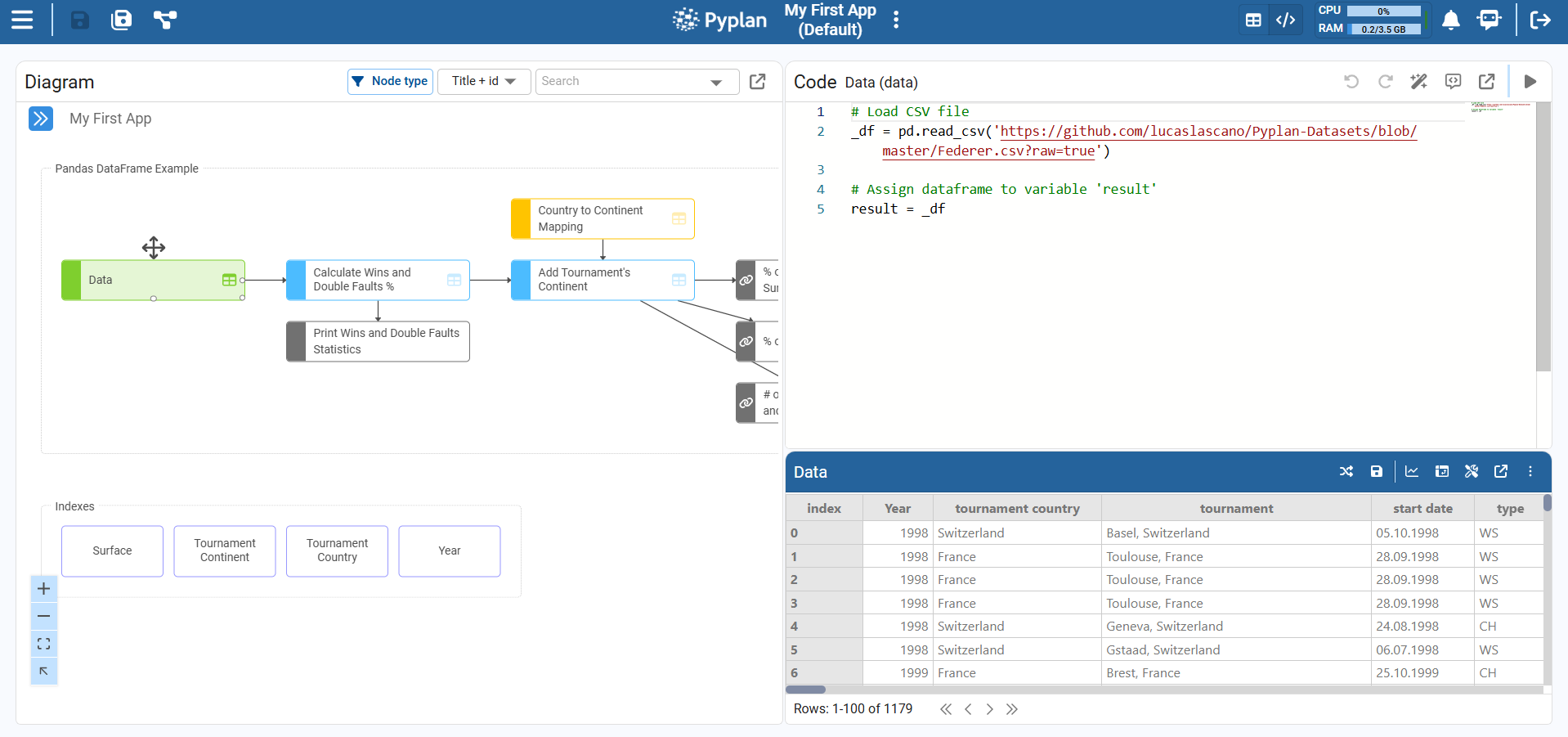
Task: Open the hamburger main menu
Action: 22,20
